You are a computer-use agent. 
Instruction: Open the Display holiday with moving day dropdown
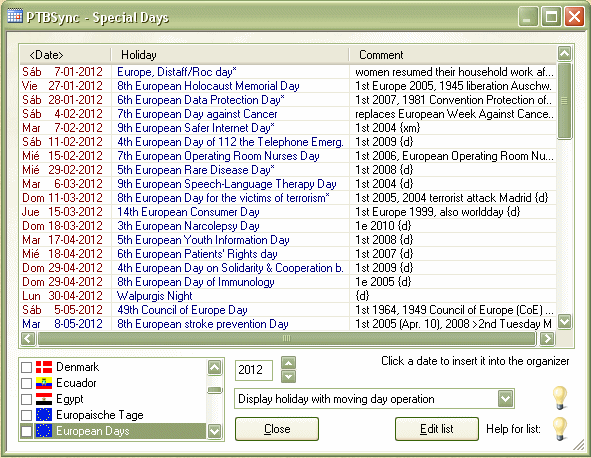pyautogui.click(x=505, y=399)
